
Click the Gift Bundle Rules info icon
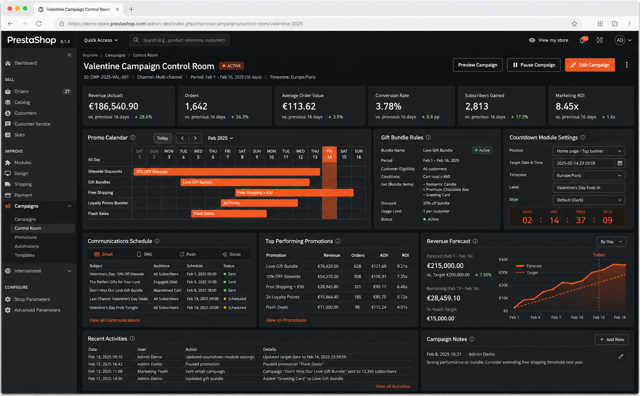(428, 138)
